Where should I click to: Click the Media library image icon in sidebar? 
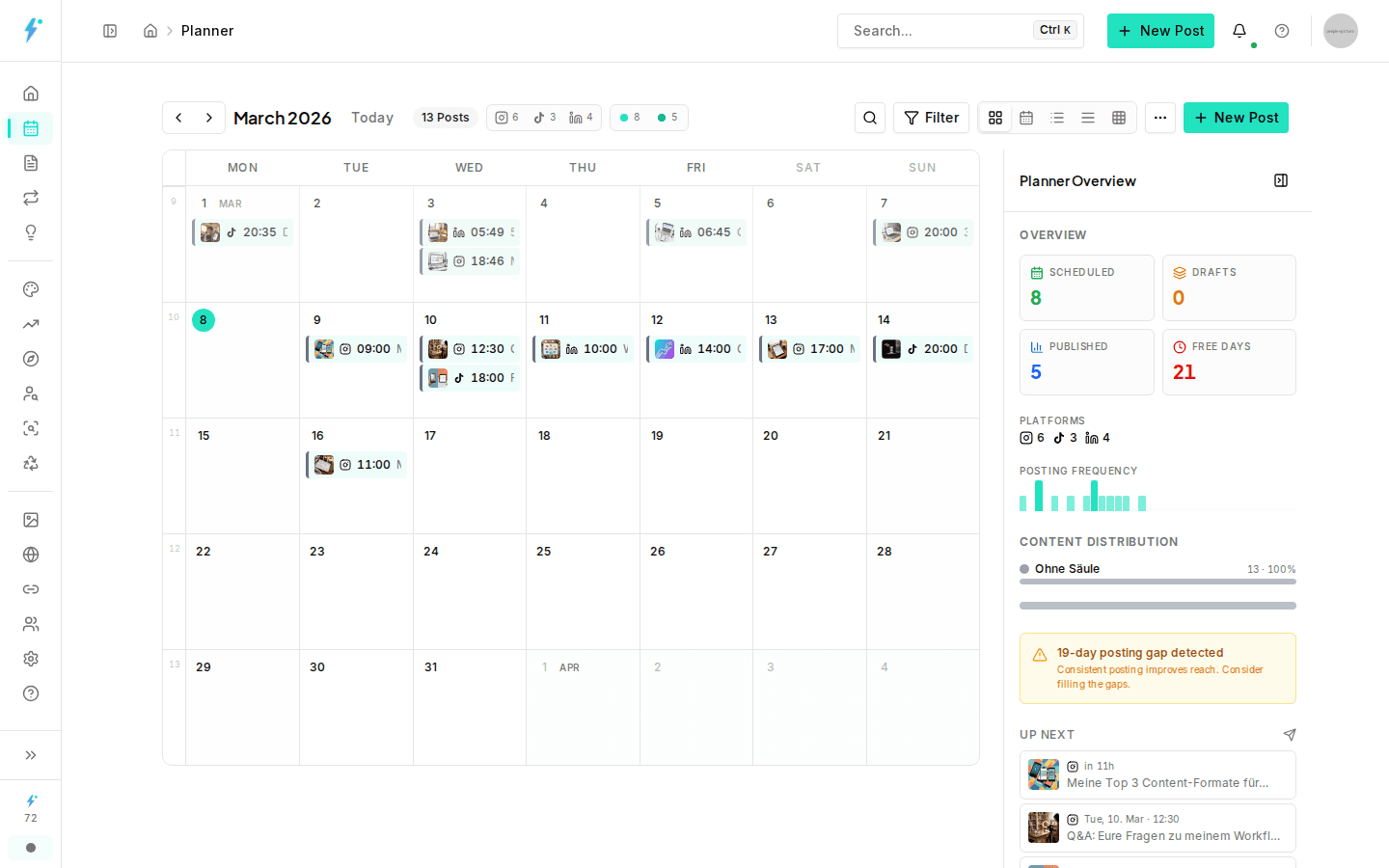[x=30, y=519]
